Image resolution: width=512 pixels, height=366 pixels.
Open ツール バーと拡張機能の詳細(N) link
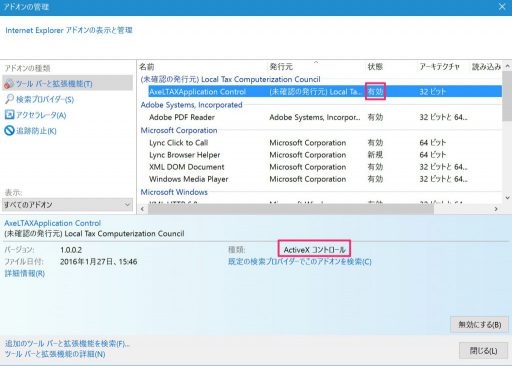click(55, 354)
